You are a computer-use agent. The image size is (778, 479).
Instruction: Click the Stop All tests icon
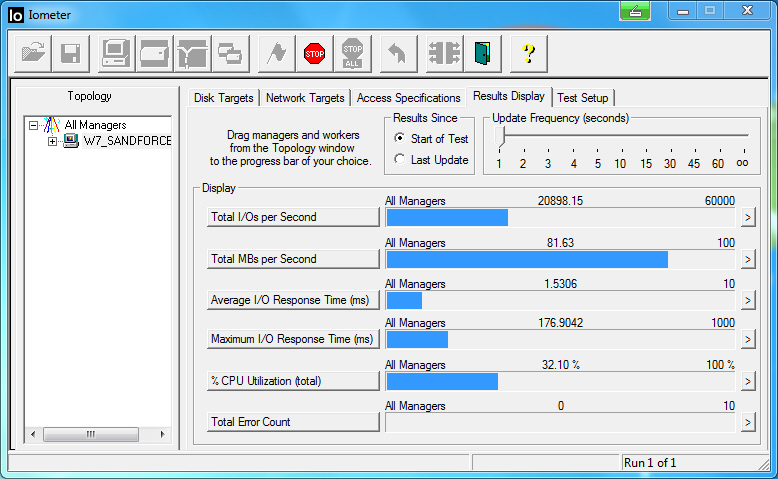coord(353,53)
